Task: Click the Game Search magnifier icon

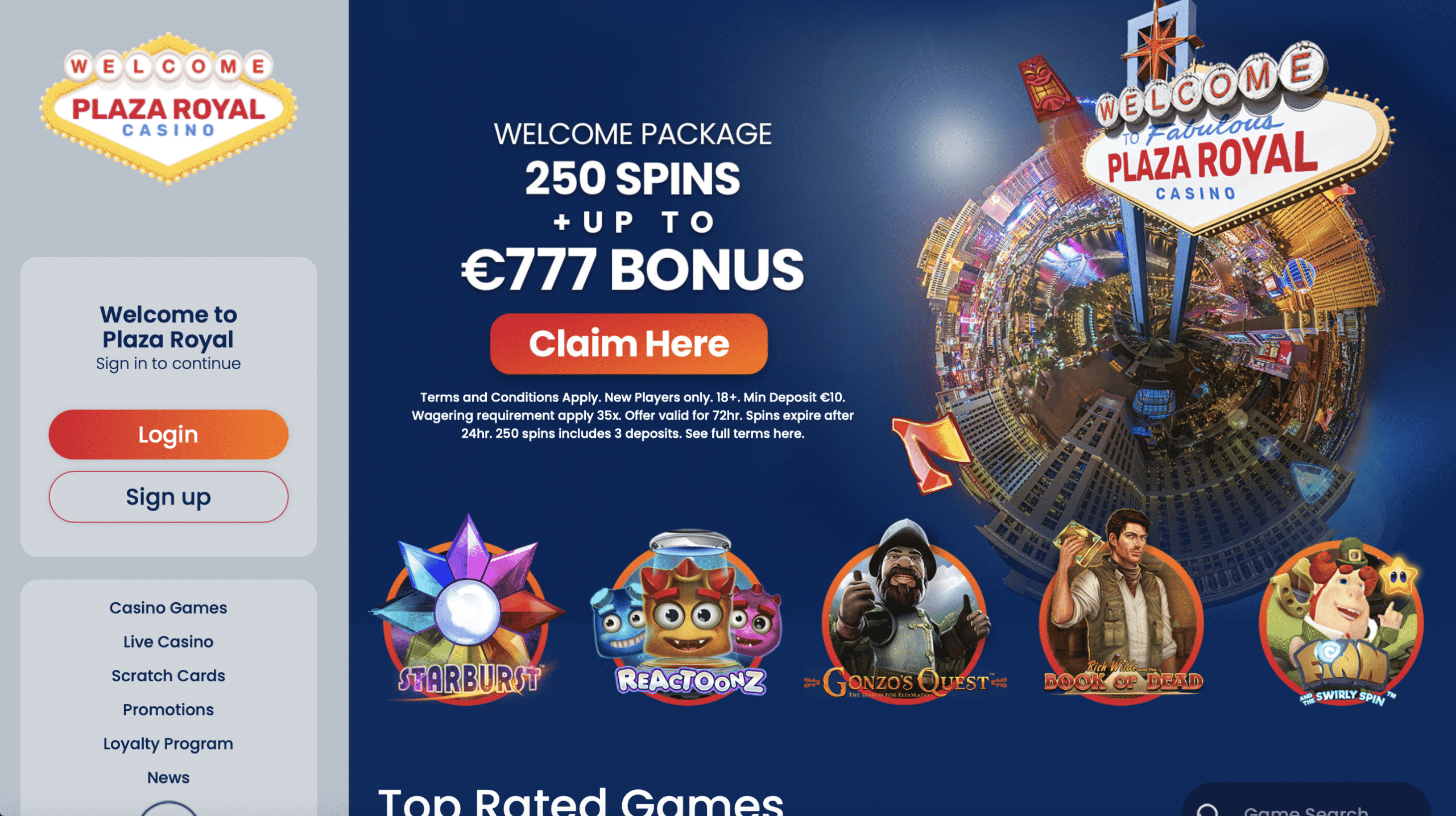Action: click(x=1207, y=810)
